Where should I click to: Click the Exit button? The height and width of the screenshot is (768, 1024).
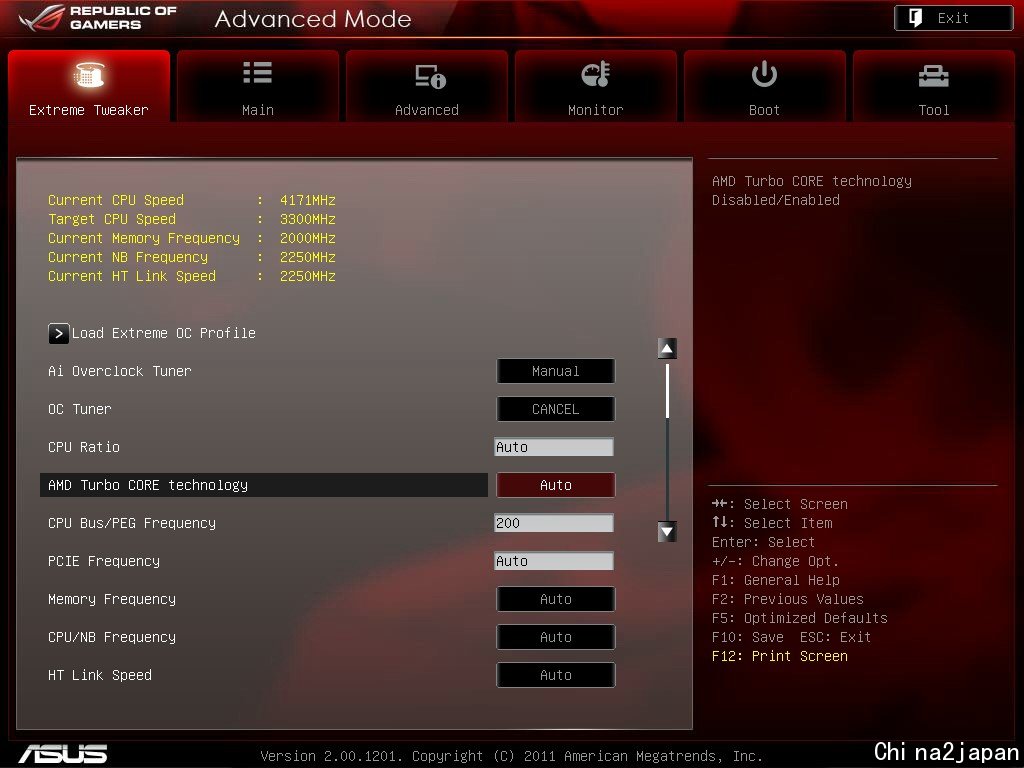[953, 18]
